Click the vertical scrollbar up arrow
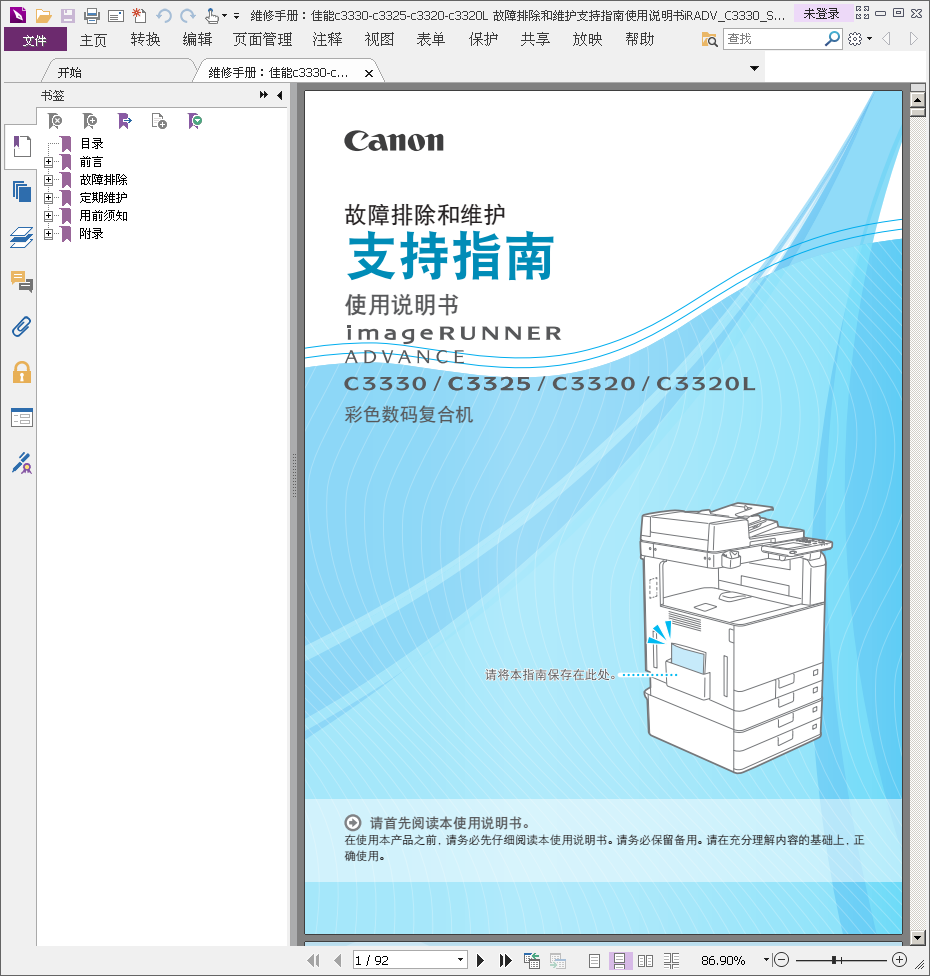This screenshot has height=976, width=930. (918, 100)
